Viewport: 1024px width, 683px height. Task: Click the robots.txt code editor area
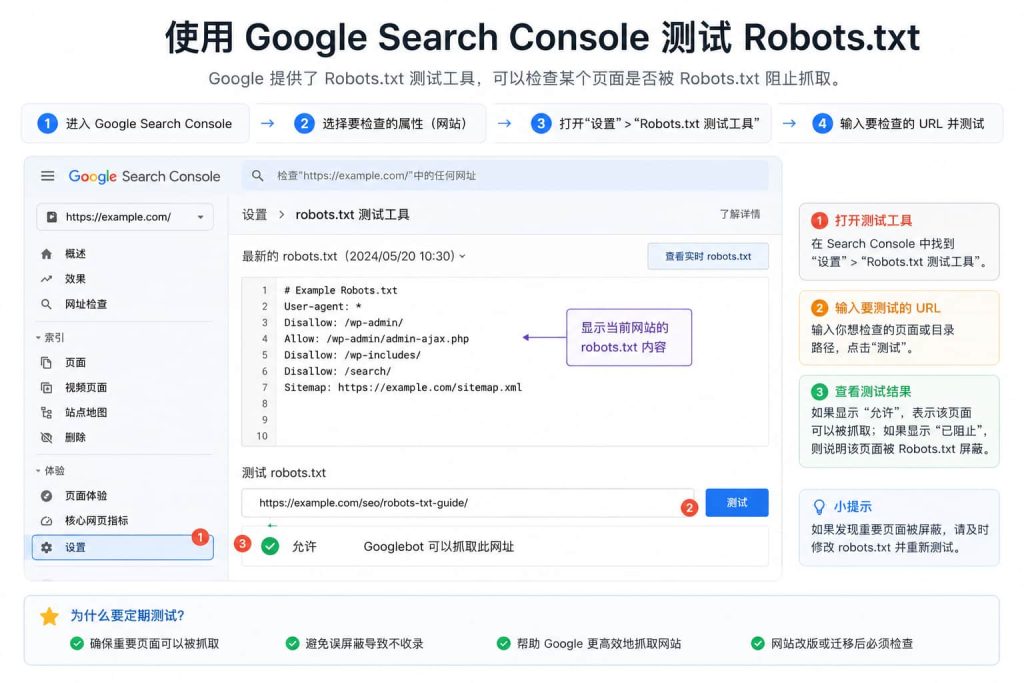coord(505,362)
